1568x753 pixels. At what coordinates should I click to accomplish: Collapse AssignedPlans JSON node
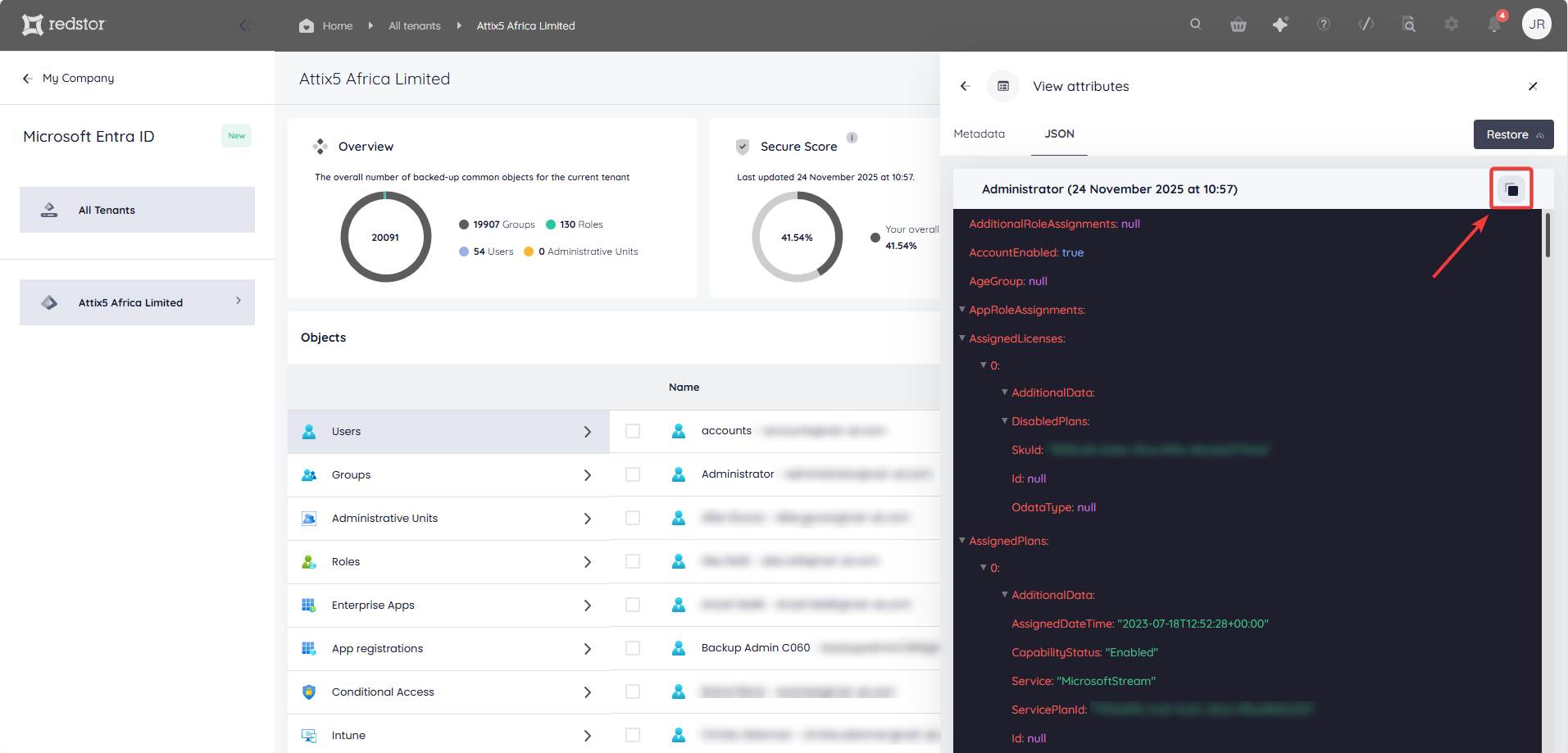point(962,540)
